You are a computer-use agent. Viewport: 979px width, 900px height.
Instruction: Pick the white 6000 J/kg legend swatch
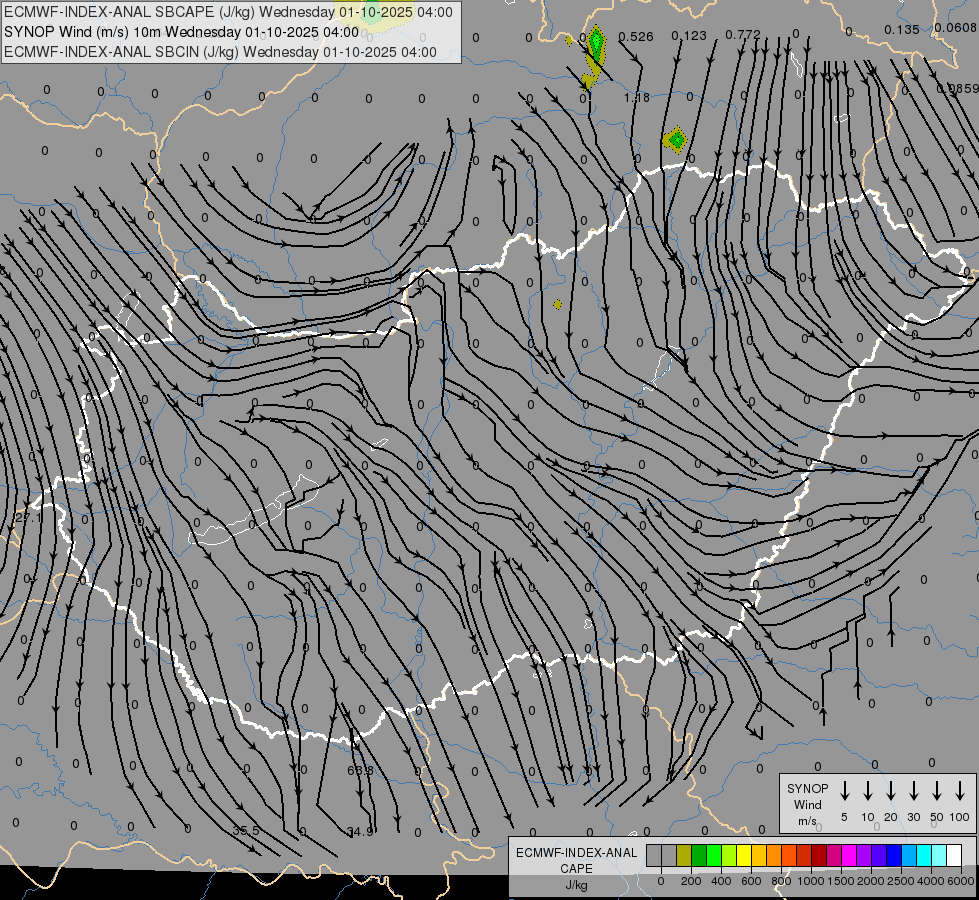(x=954, y=855)
